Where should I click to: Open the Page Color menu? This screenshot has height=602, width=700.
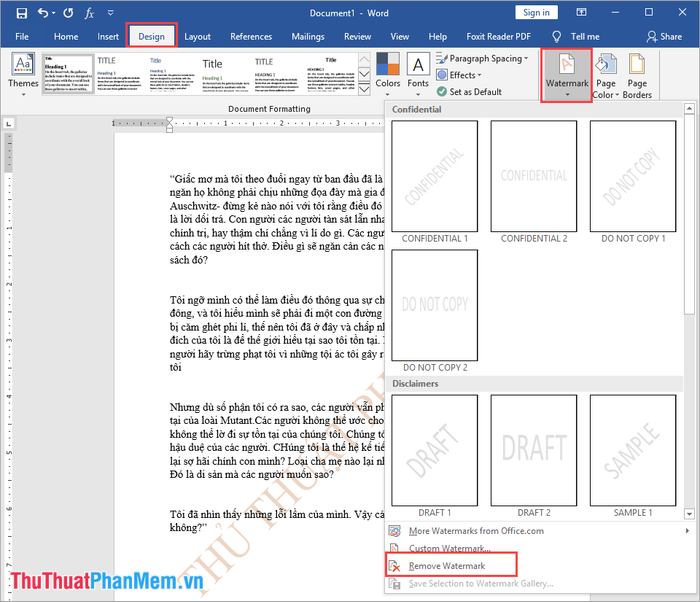coord(606,75)
